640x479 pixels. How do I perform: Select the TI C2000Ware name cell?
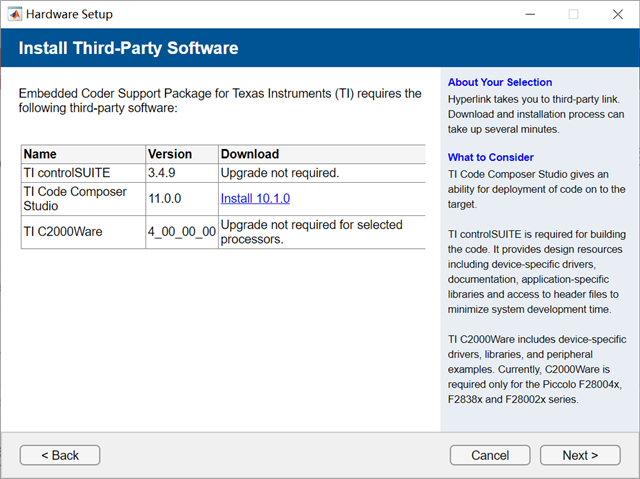pyautogui.click(x=62, y=232)
